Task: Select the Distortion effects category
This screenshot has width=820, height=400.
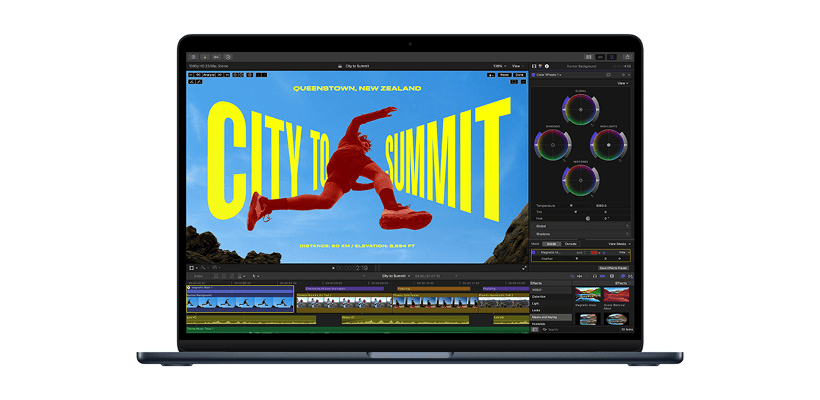Action: pyautogui.click(x=540, y=297)
